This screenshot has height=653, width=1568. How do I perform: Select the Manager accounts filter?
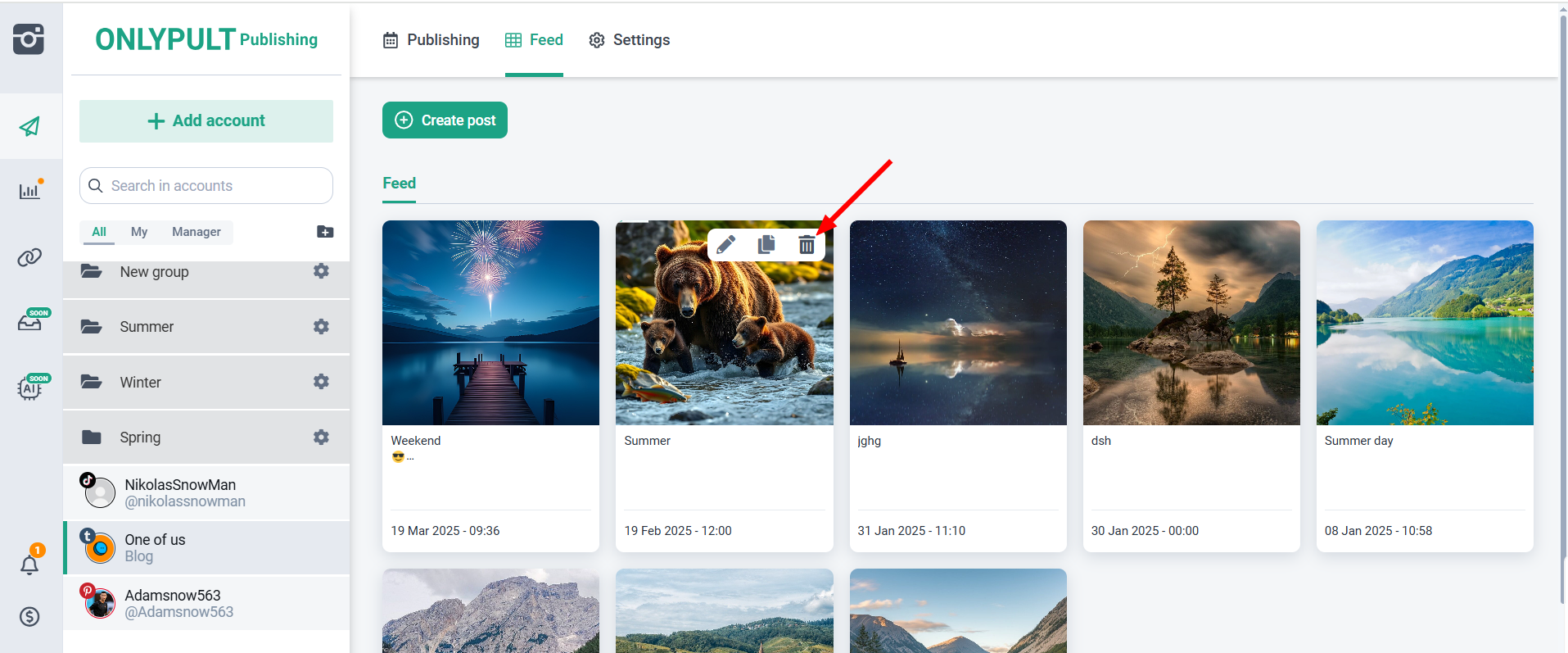(197, 232)
